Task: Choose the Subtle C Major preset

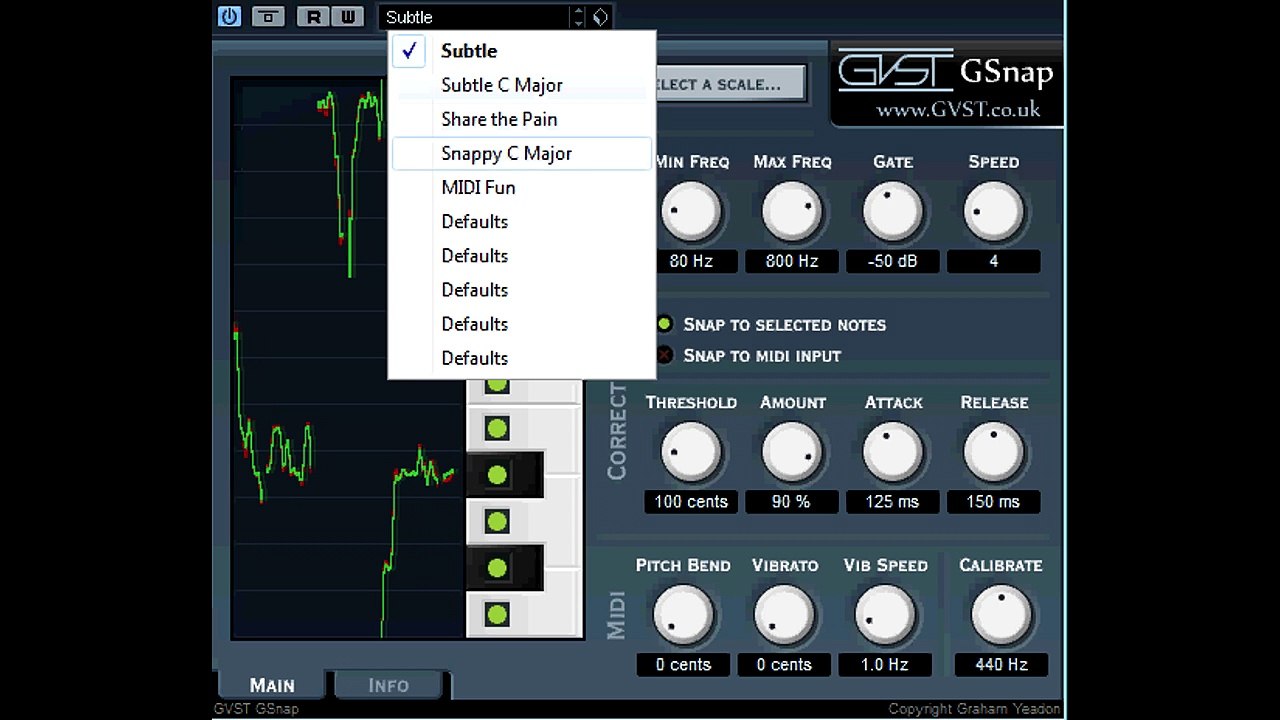Action: (522, 85)
